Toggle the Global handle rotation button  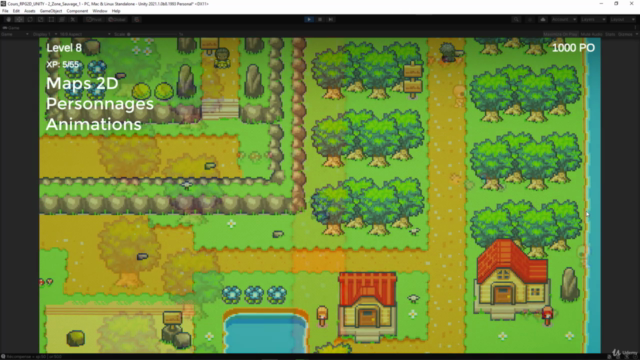[x=117, y=19]
